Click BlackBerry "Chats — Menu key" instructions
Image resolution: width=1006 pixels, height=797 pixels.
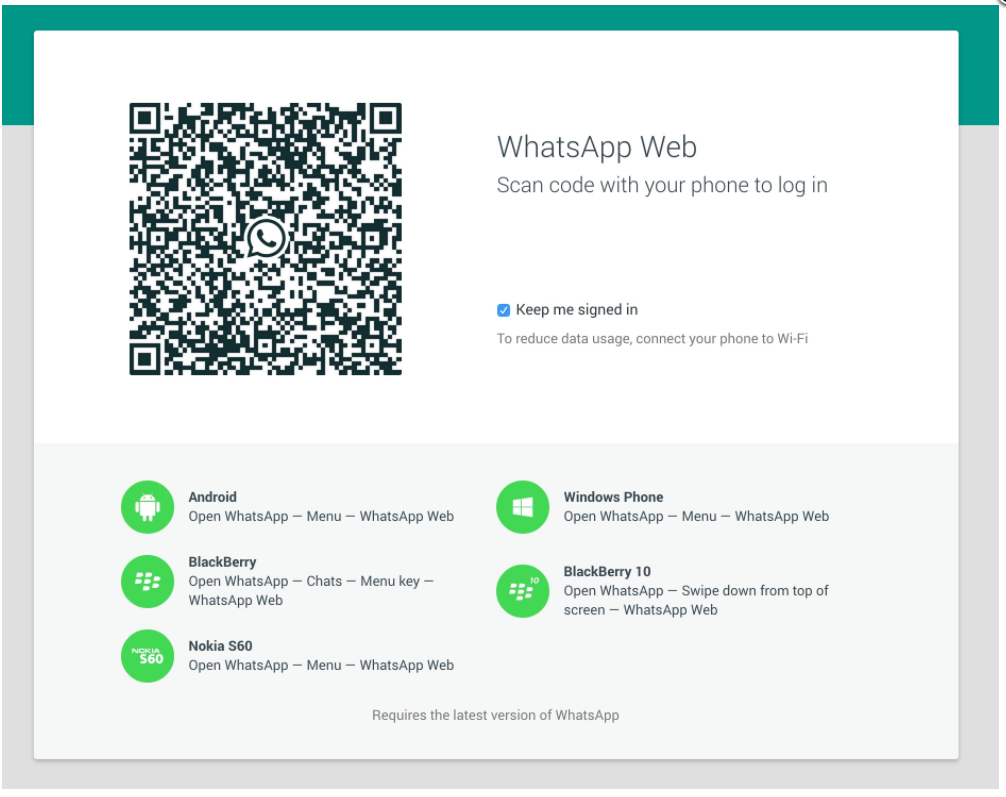(311, 590)
